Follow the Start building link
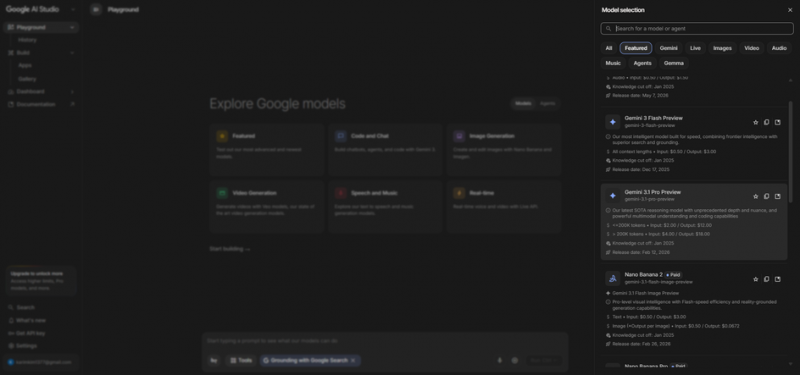 230,249
